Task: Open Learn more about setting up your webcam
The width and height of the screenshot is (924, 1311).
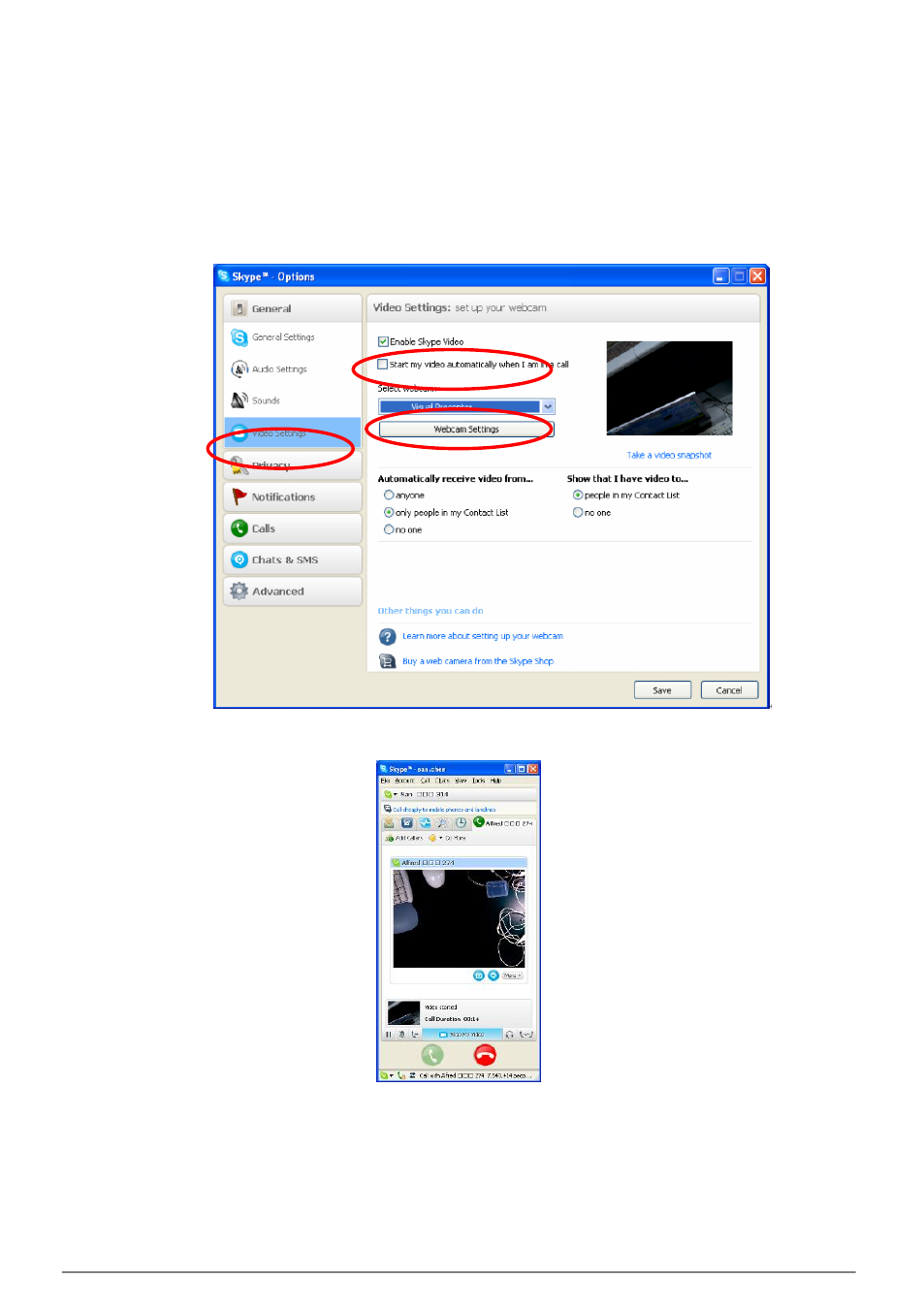Action: point(482,636)
